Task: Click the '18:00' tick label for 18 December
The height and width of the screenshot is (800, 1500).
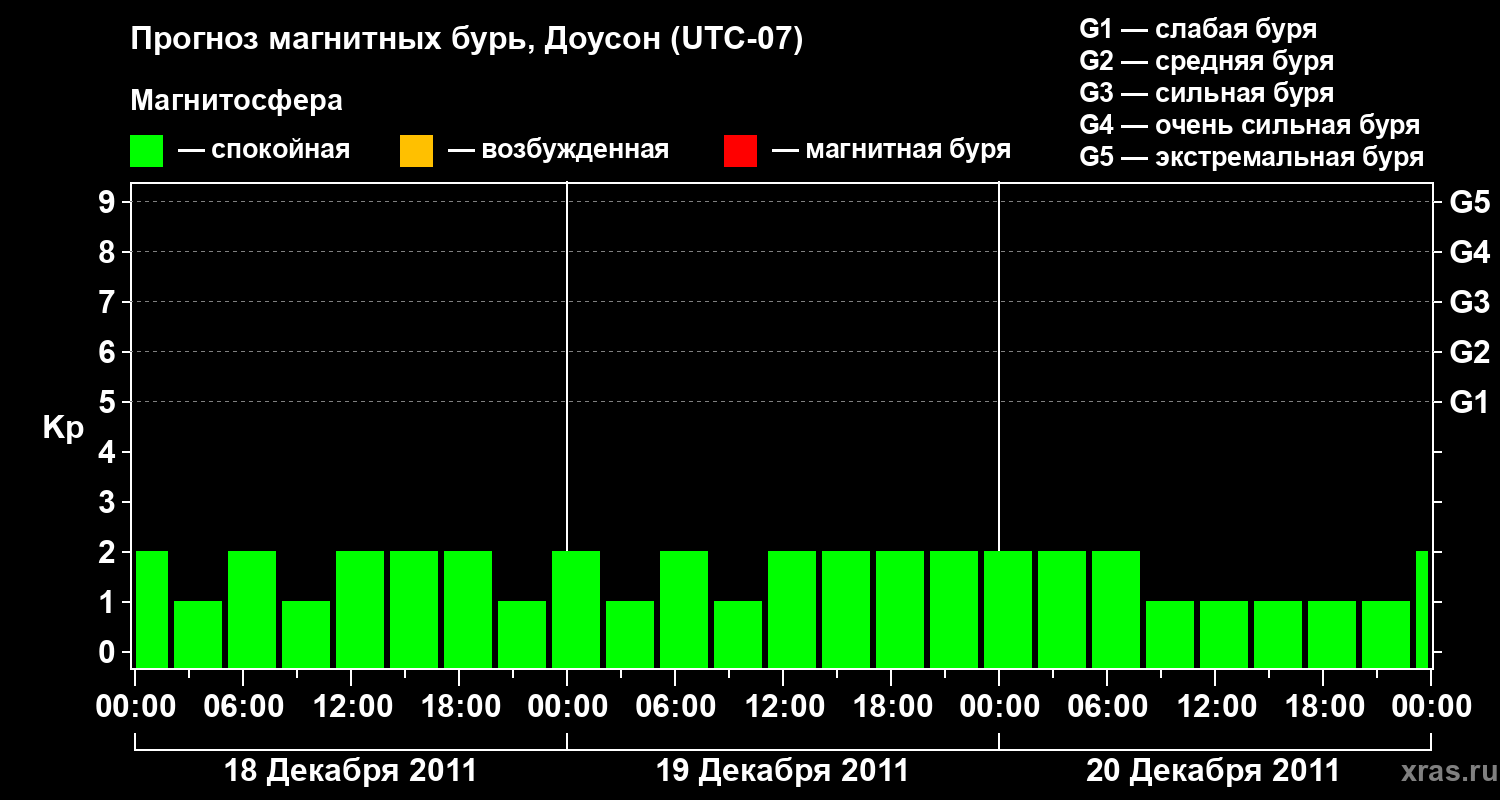Action: (460, 707)
